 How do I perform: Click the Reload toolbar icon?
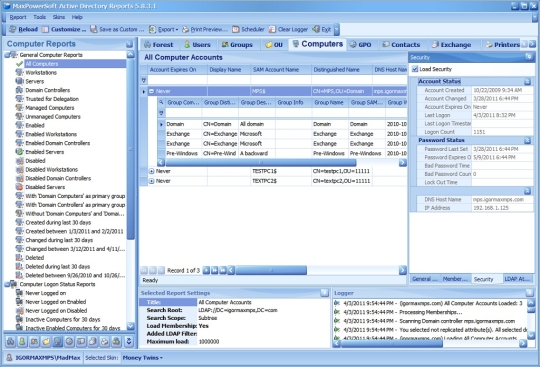tap(23, 29)
